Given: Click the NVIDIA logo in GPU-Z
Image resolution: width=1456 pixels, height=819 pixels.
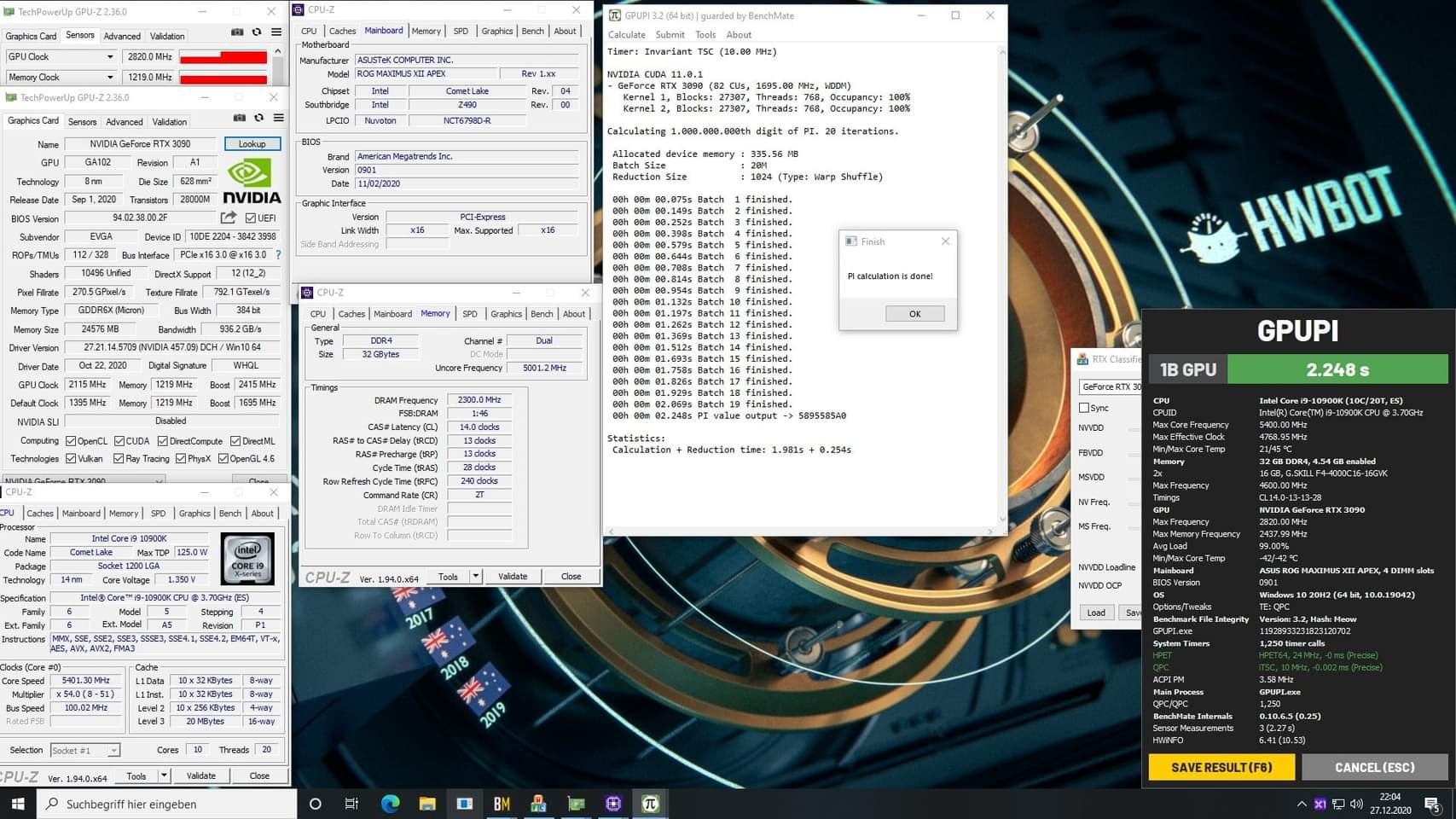Looking at the screenshot, I should click(x=252, y=180).
